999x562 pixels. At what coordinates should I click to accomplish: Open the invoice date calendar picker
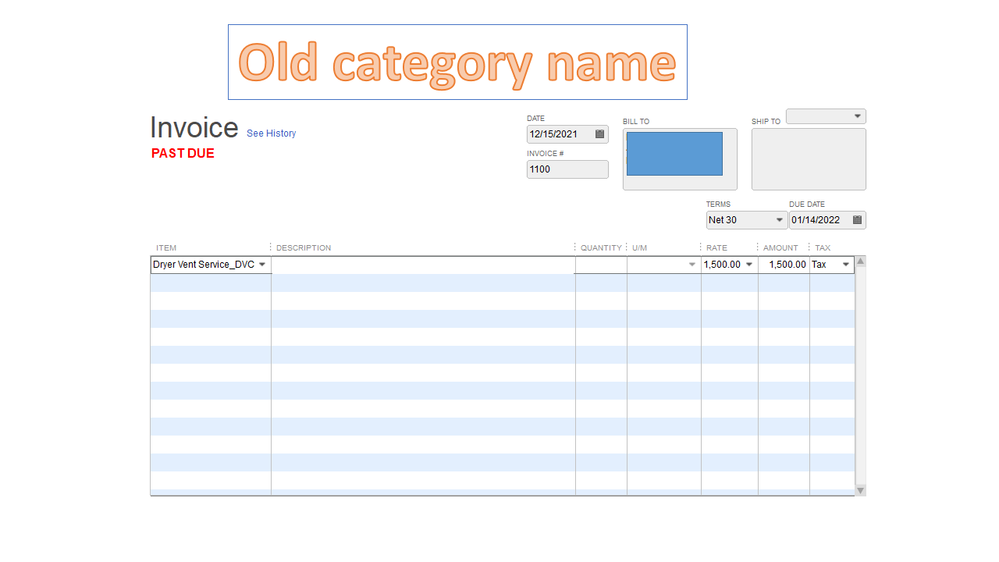coord(600,134)
